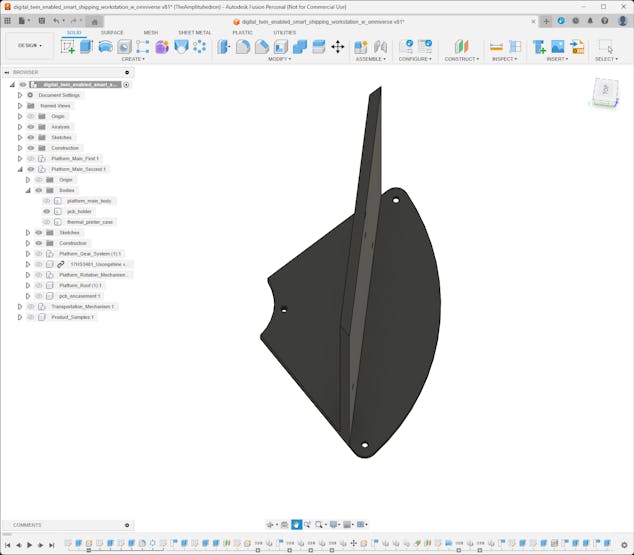
Task: Open the Construct menu
Action: tap(461, 59)
